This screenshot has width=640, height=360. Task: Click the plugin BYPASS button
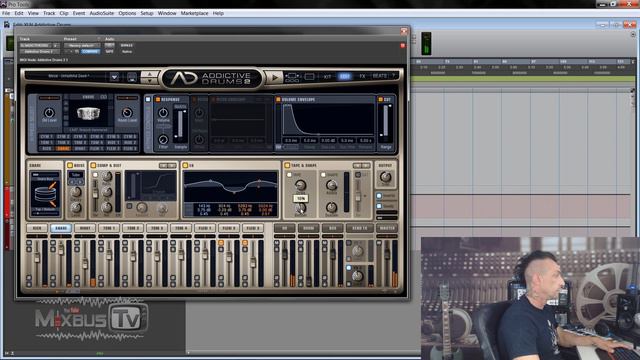pos(127,45)
